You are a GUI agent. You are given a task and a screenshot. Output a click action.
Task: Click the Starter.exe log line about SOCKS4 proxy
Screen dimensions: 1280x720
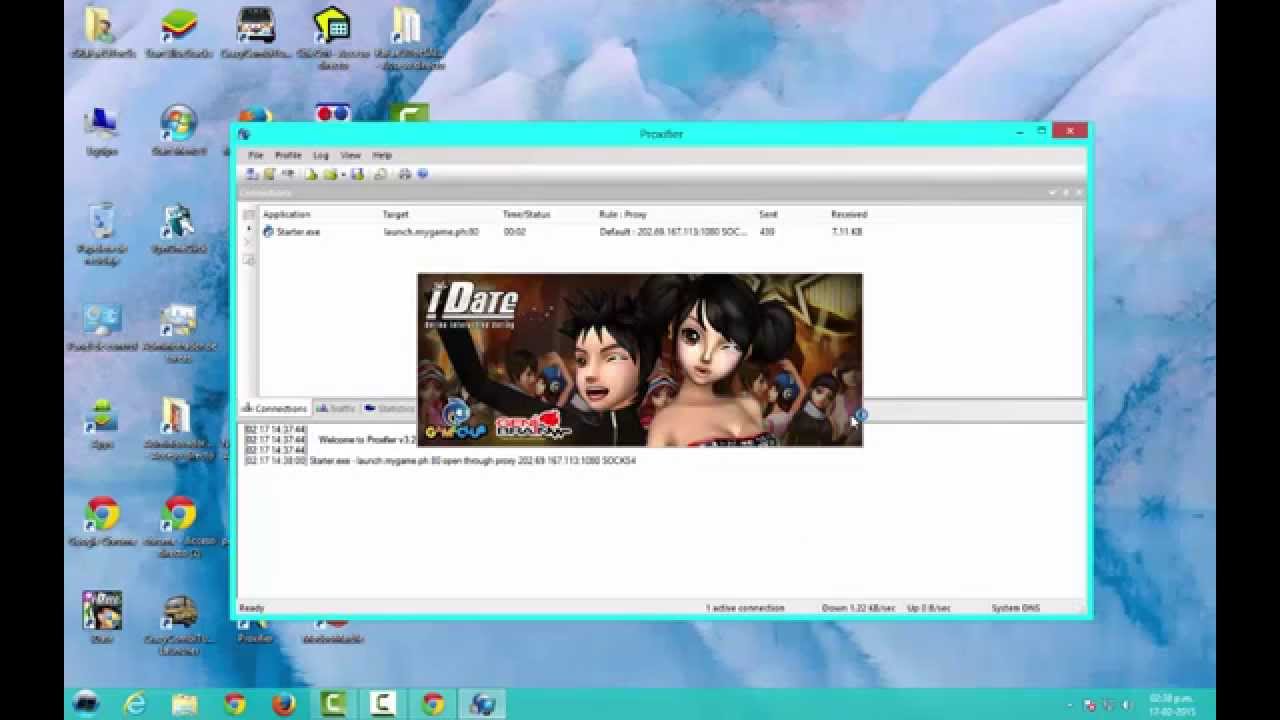pyautogui.click(x=440, y=461)
